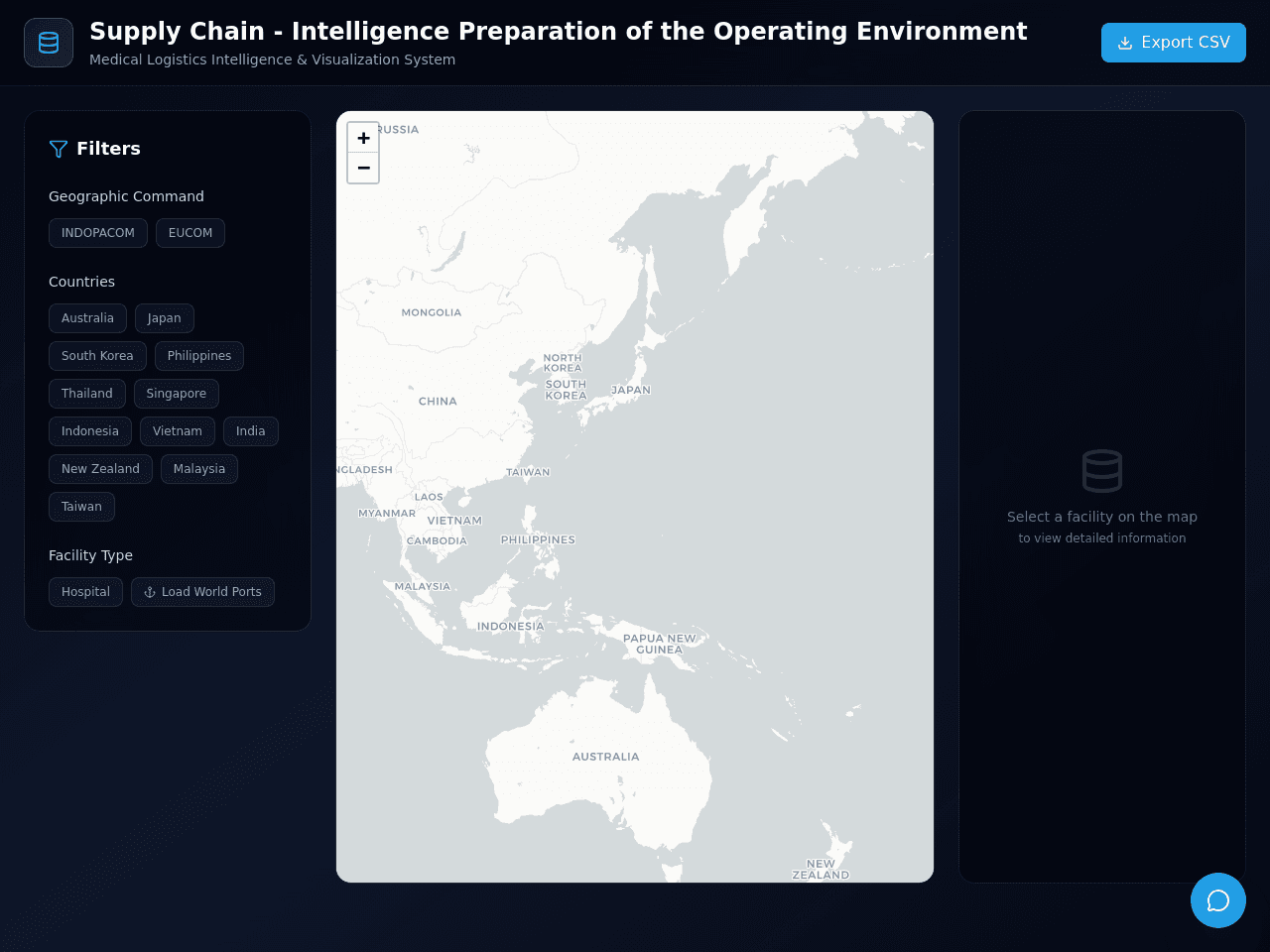Toggle the INDOPACOM command filter

[98, 233]
